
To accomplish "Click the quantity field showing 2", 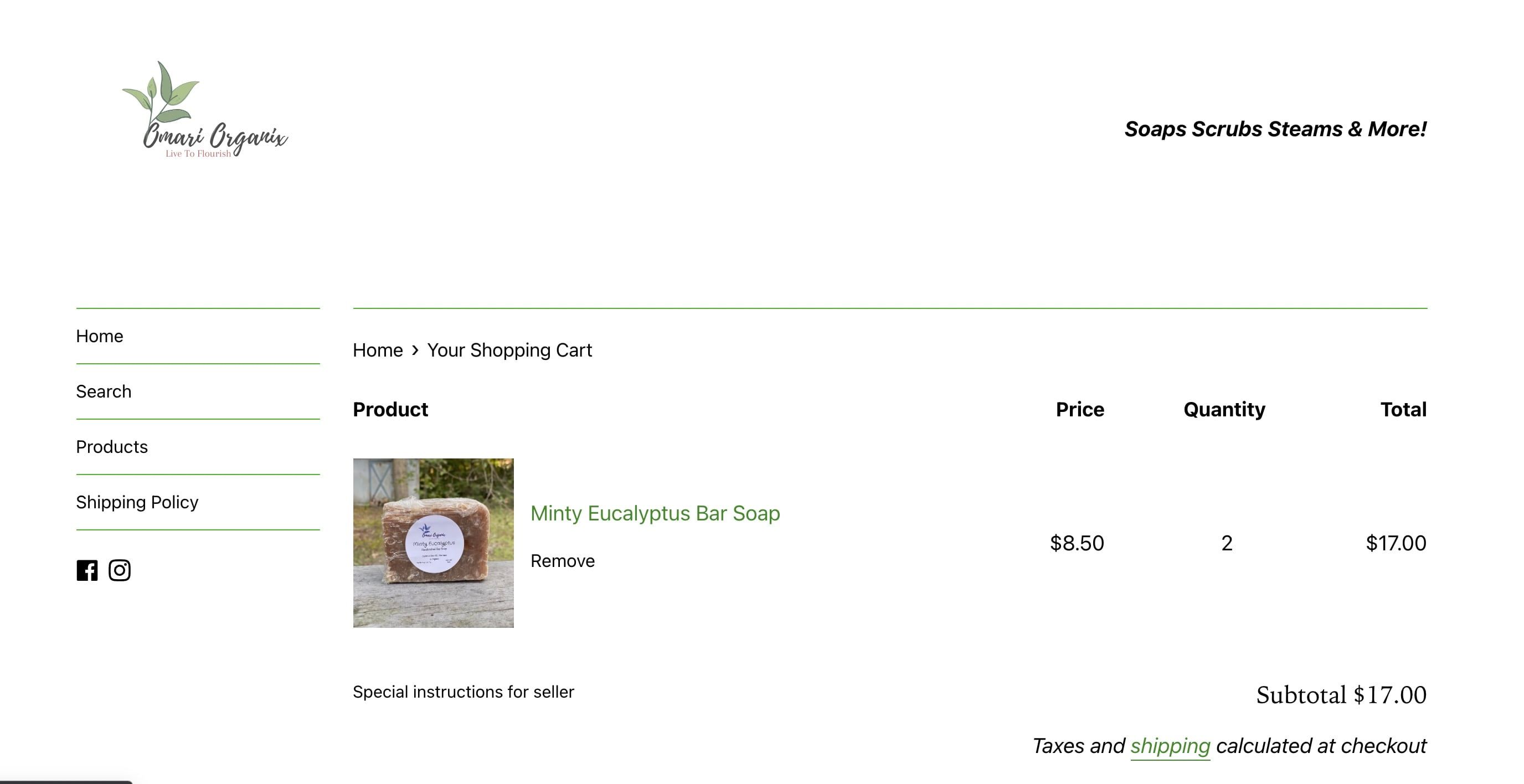I will (x=1227, y=543).
